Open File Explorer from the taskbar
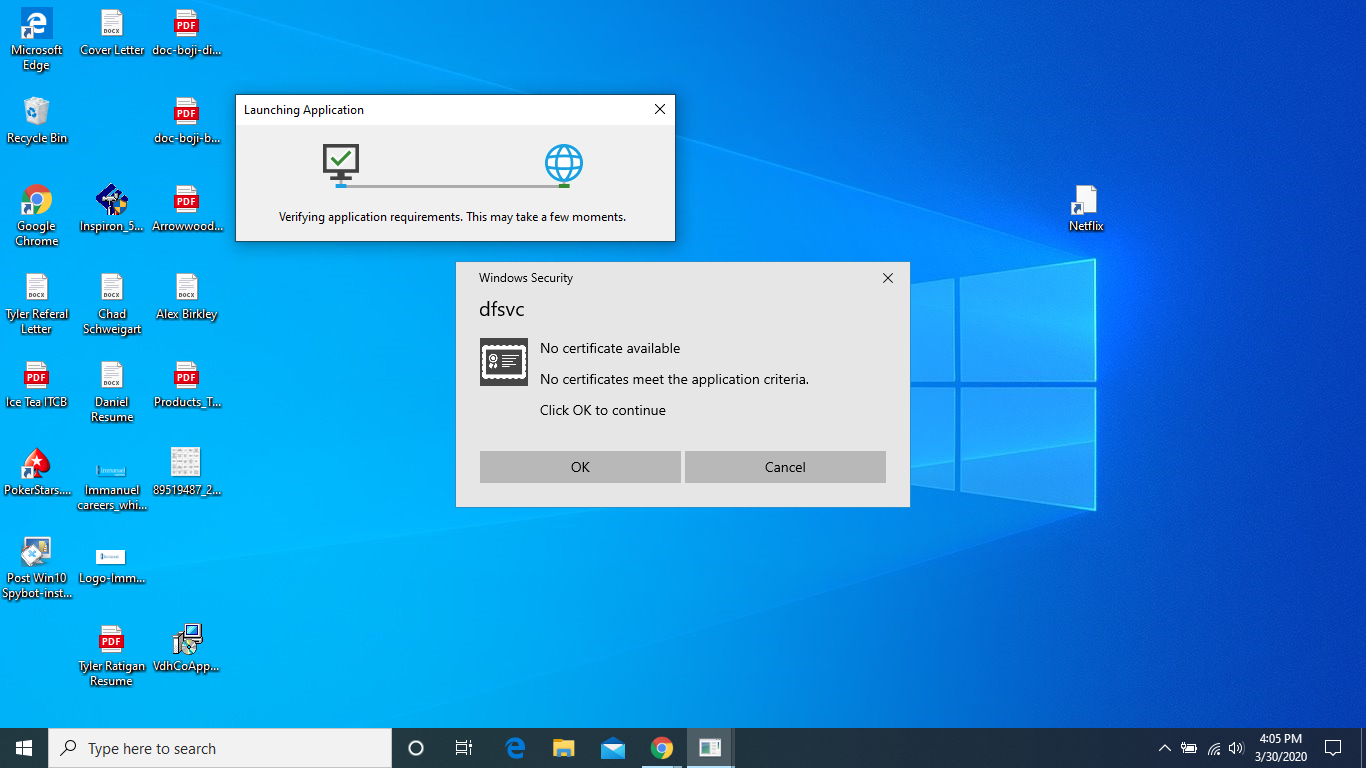 coord(564,748)
